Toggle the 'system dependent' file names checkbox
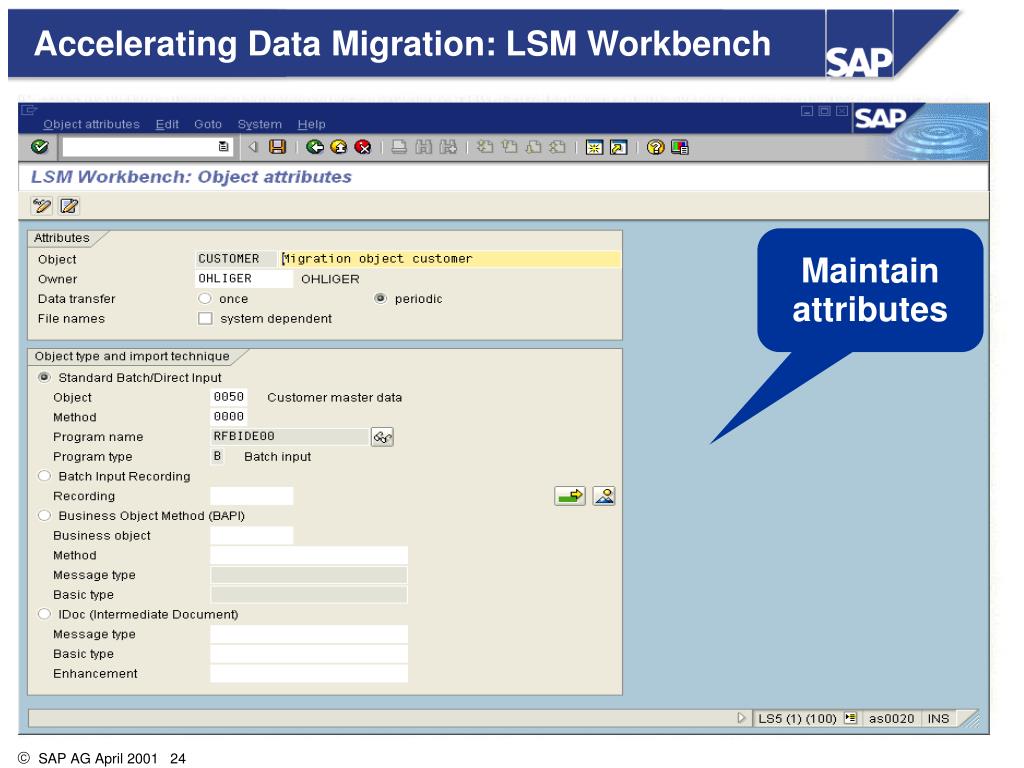 (x=206, y=319)
